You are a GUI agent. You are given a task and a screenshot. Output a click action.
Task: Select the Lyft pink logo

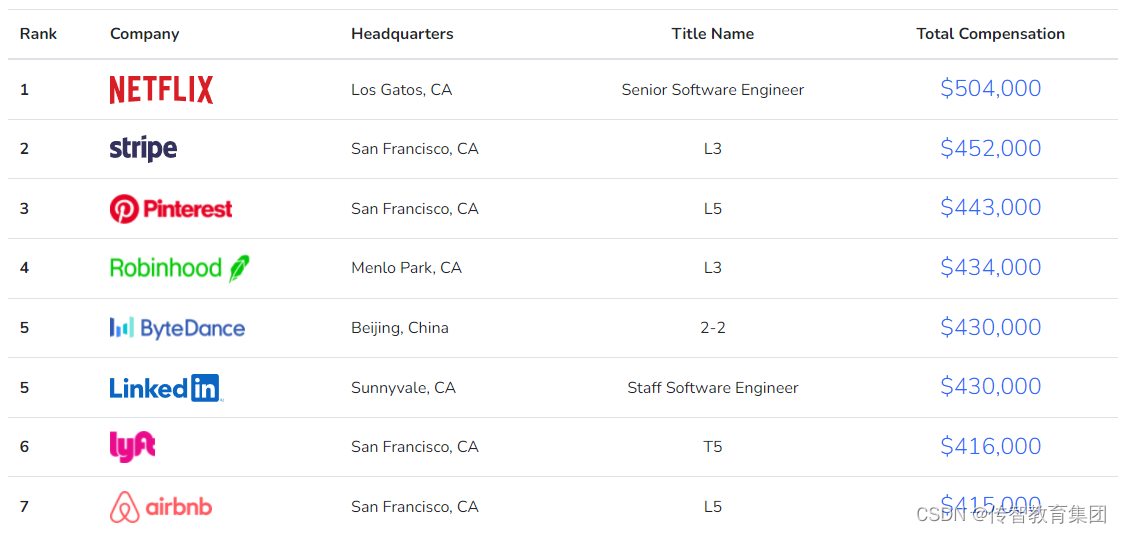coord(132,447)
